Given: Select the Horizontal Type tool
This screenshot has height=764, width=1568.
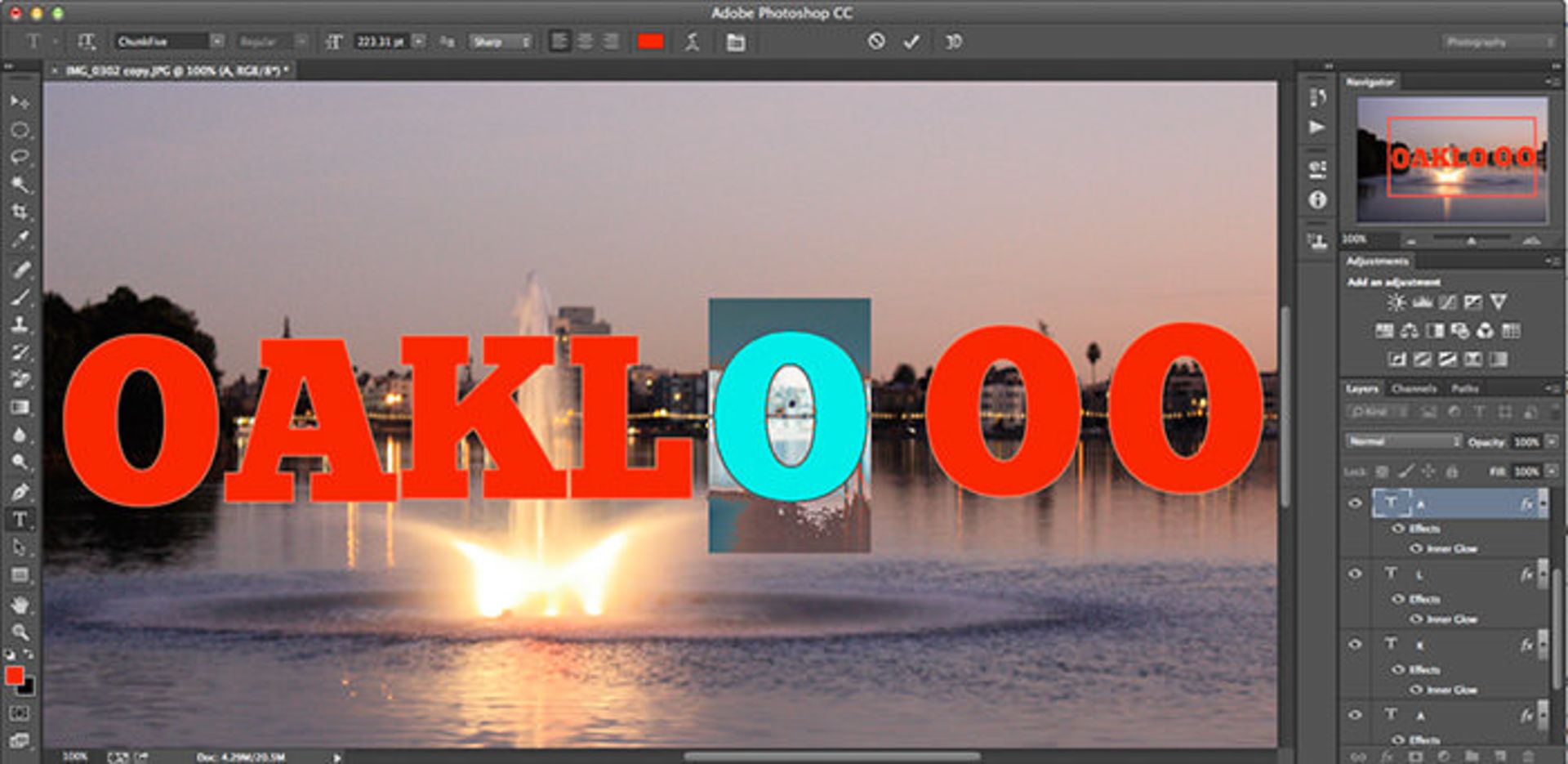Looking at the screenshot, I should [x=20, y=520].
